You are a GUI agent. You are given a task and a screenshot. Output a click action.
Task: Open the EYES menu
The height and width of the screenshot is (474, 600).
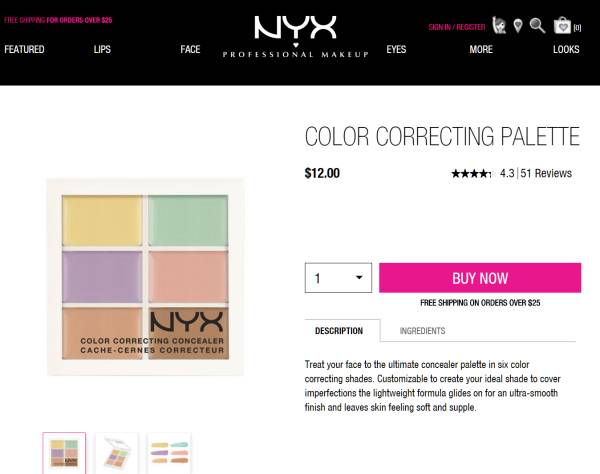tap(396, 49)
